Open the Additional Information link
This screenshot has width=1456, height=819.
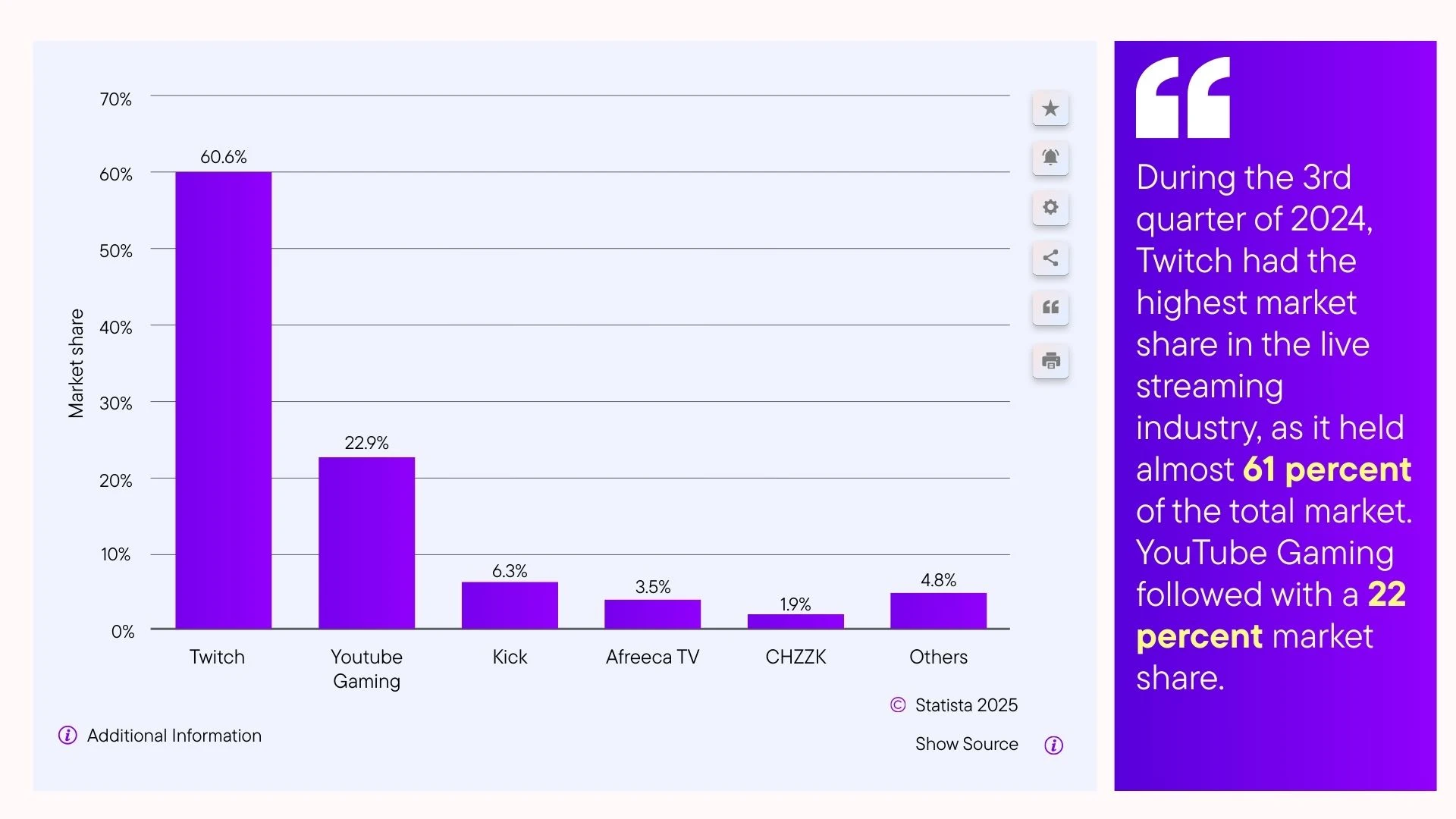pyautogui.click(x=174, y=736)
